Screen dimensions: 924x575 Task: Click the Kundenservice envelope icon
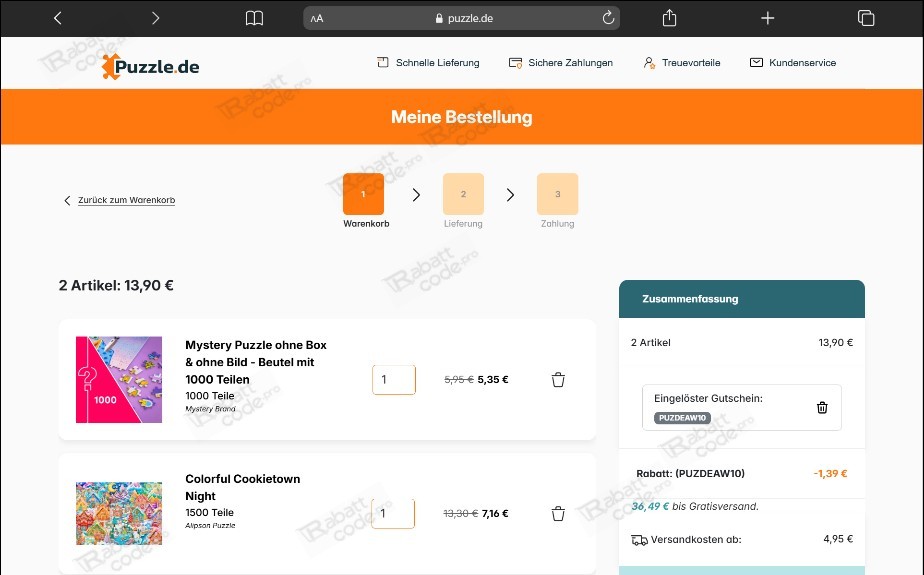click(x=756, y=62)
